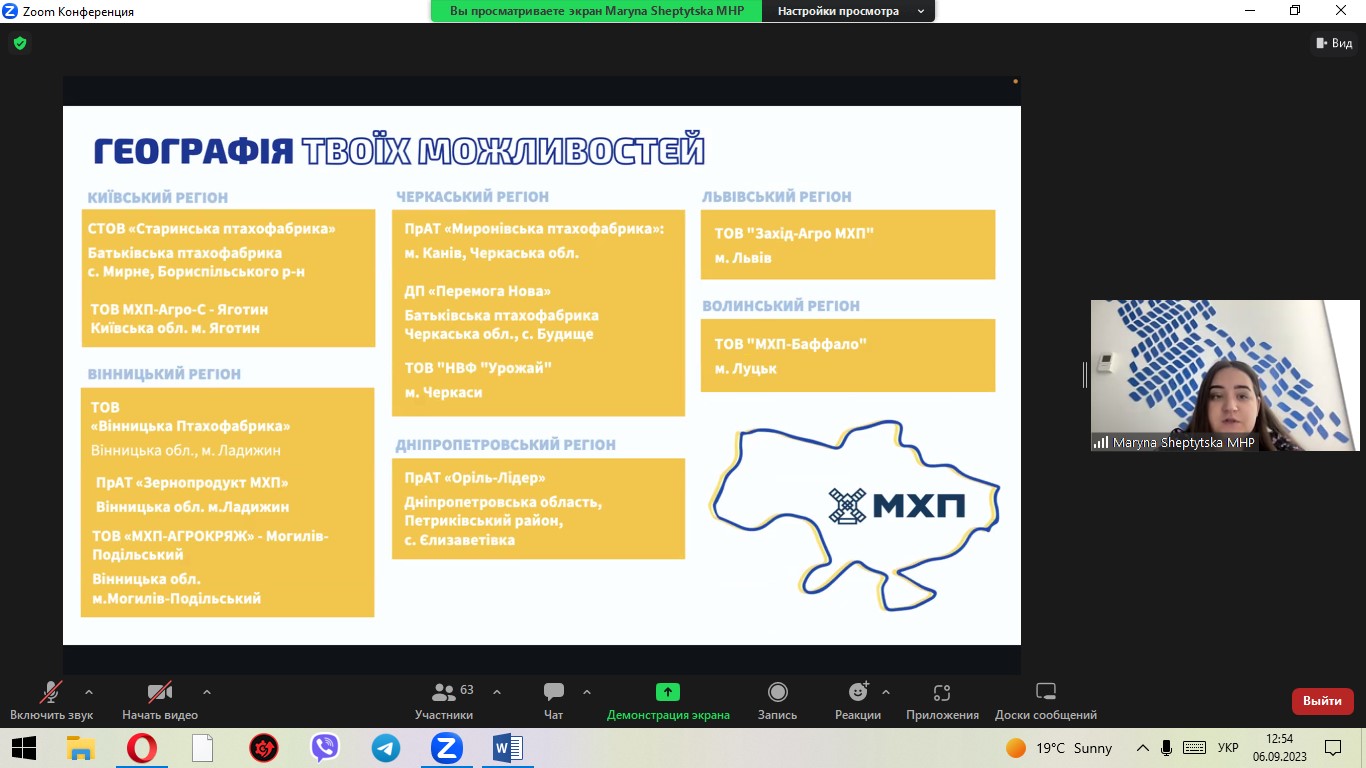This screenshot has width=1366, height=768.
Task: Click the video panel divider handle
Action: coord(1085,375)
